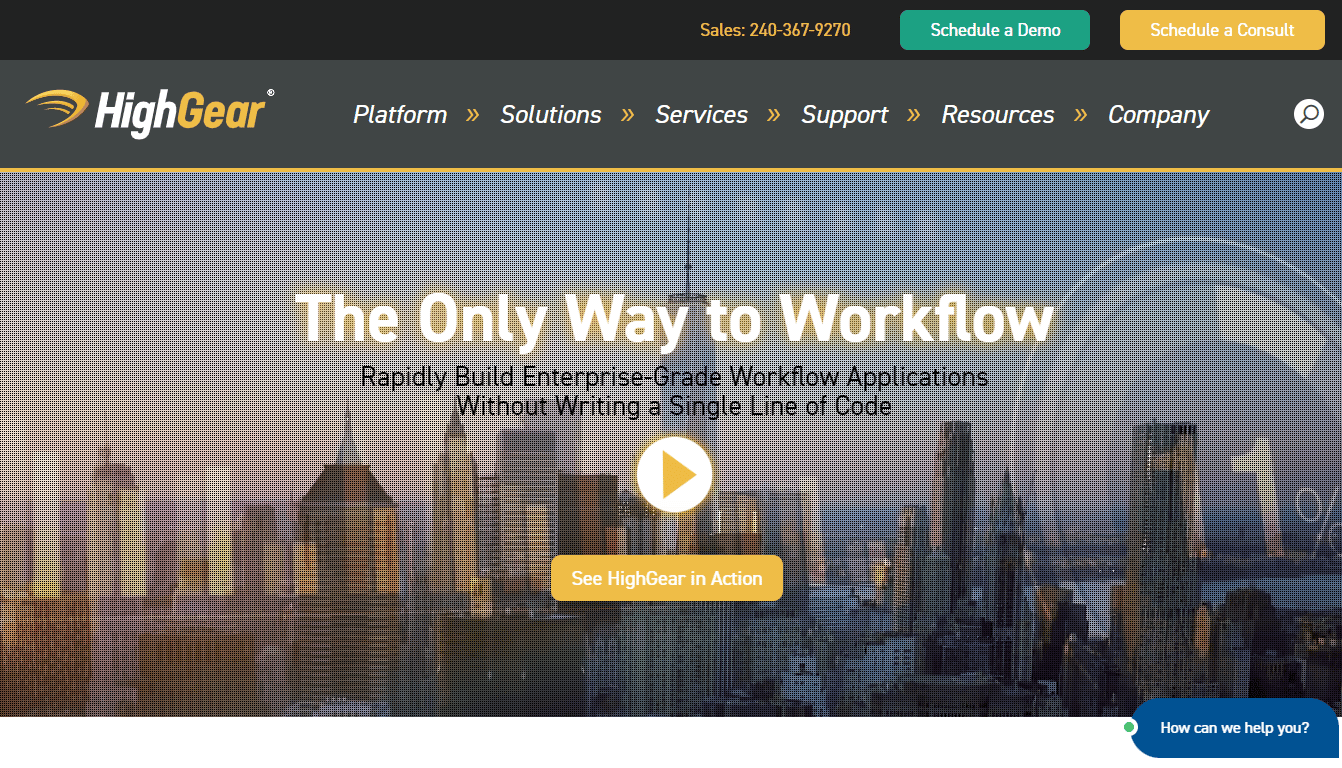The width and height of the screenshot is (1342, 768).
Task: Click the Sales phone number link
Action: point(775,30)
